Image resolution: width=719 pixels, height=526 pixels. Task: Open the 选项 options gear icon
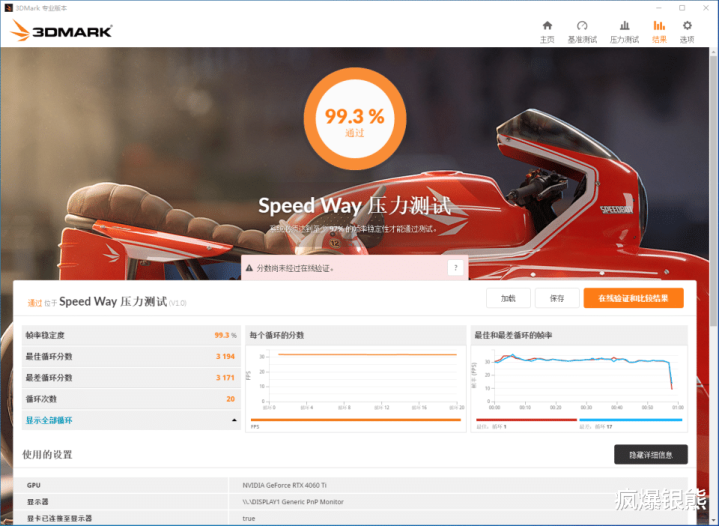pyautogui.click(x=687, y=32)
